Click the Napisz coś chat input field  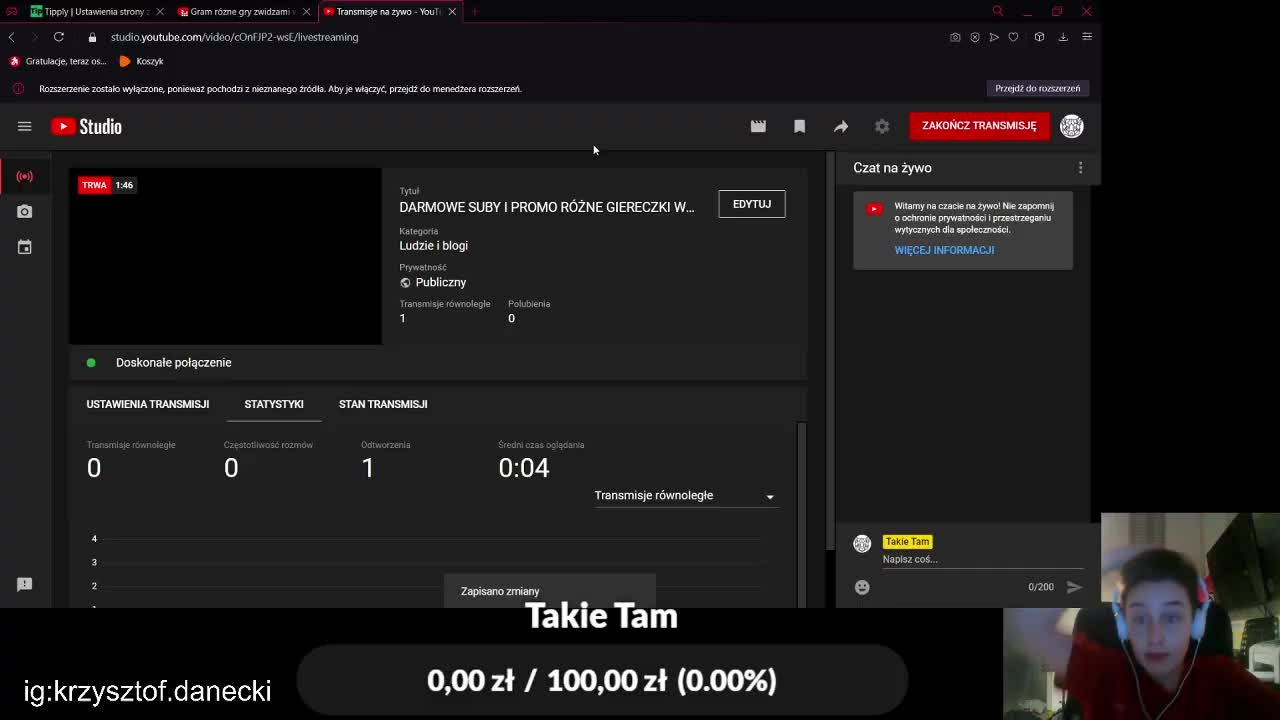click(x=982, y=560)
